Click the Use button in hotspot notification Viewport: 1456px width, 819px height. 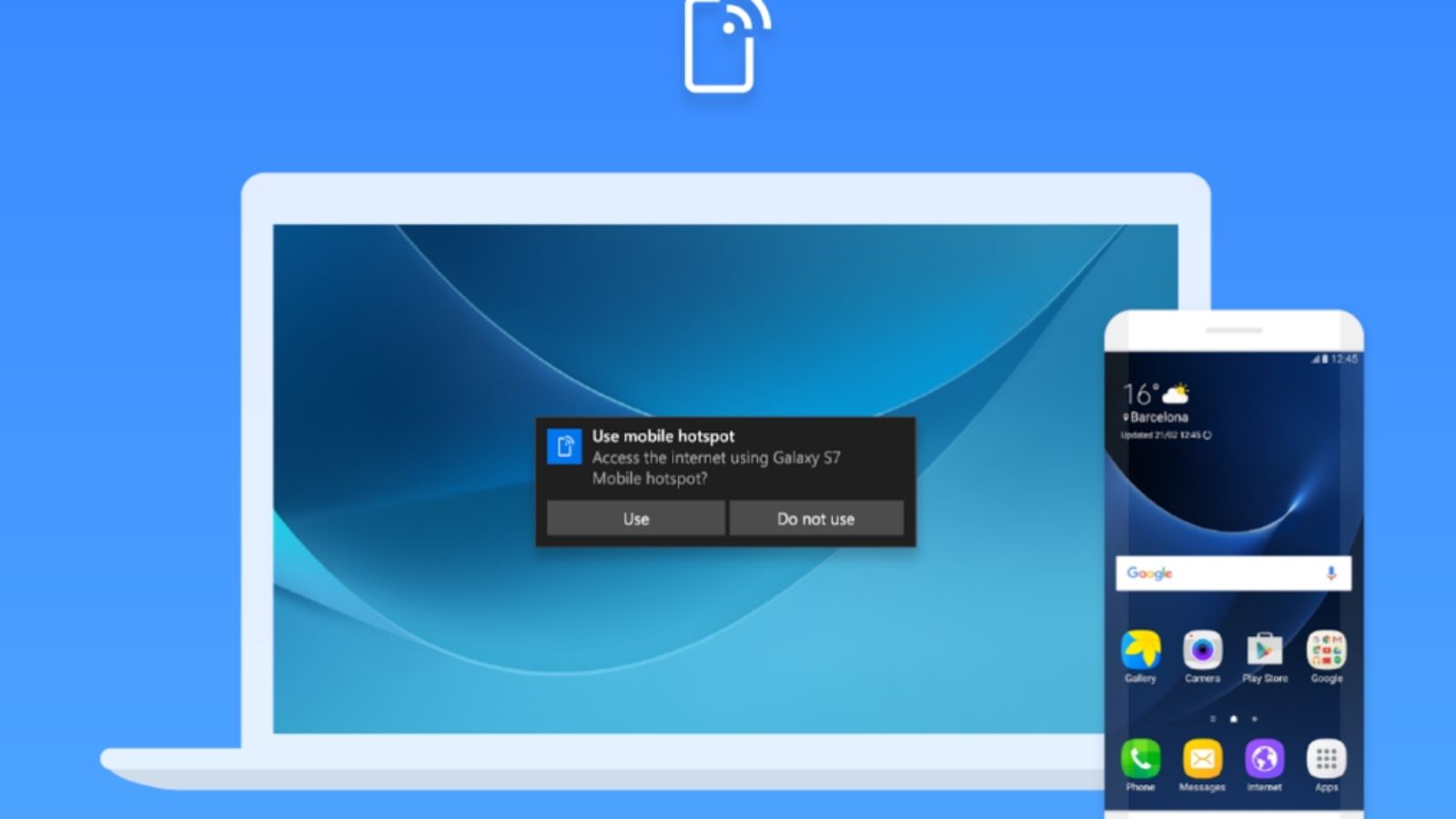coord(635,519)
